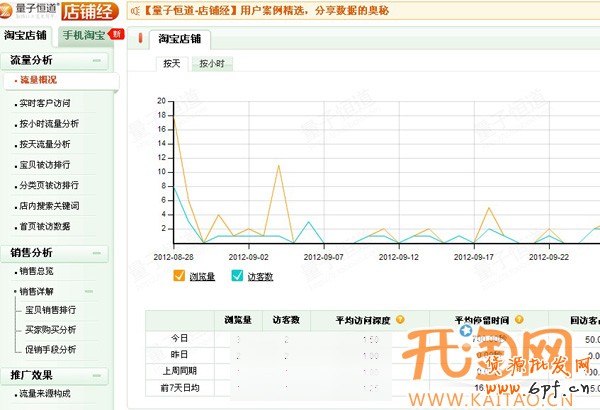The height and width of the screenshot is (410, 600).
Task: Toggle the 浏览量 series checkbox
Action: coord(178,277)
